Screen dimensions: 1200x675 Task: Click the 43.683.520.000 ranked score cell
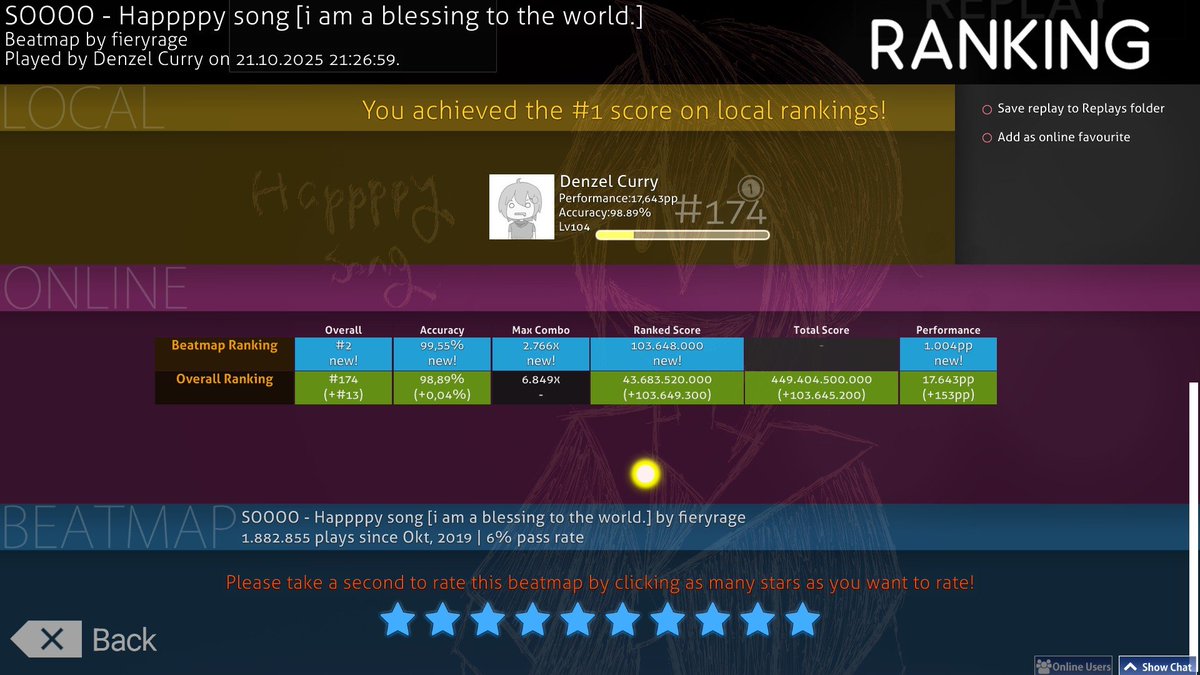[x=667, y=388]
